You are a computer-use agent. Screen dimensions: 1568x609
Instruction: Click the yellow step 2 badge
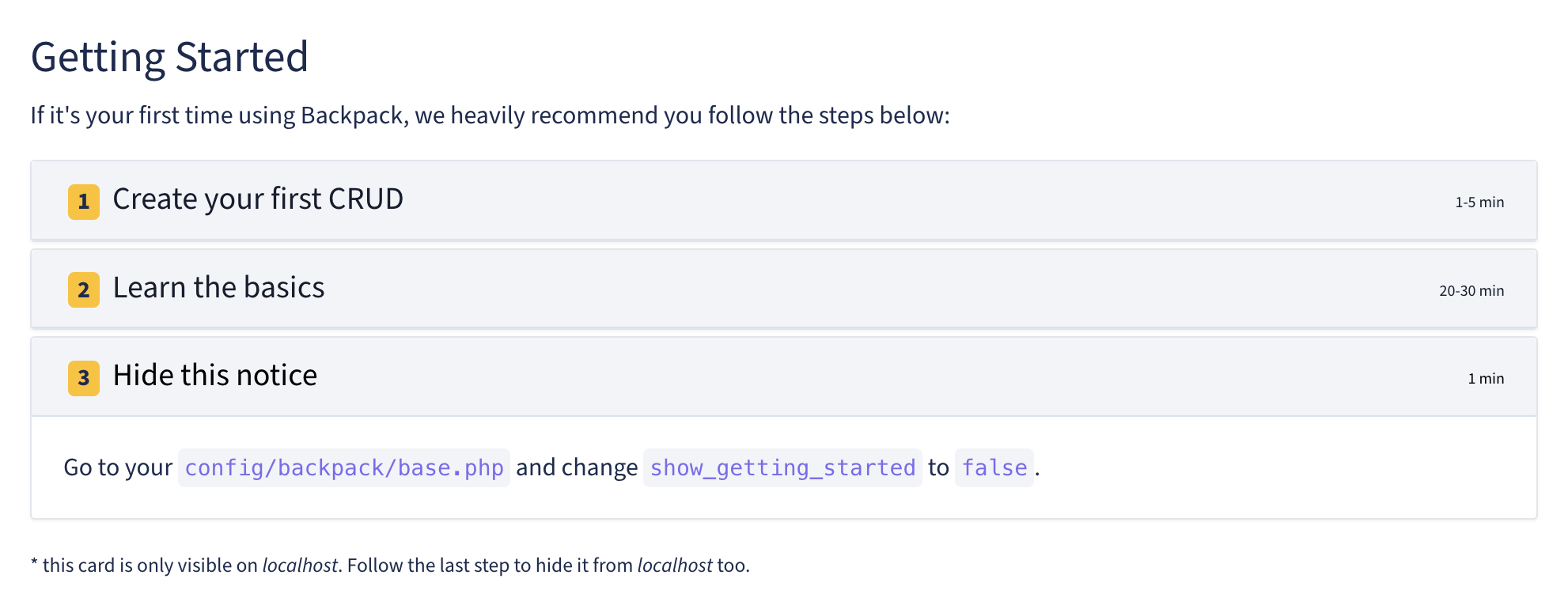pyautogui.click(x=83, y=289)
